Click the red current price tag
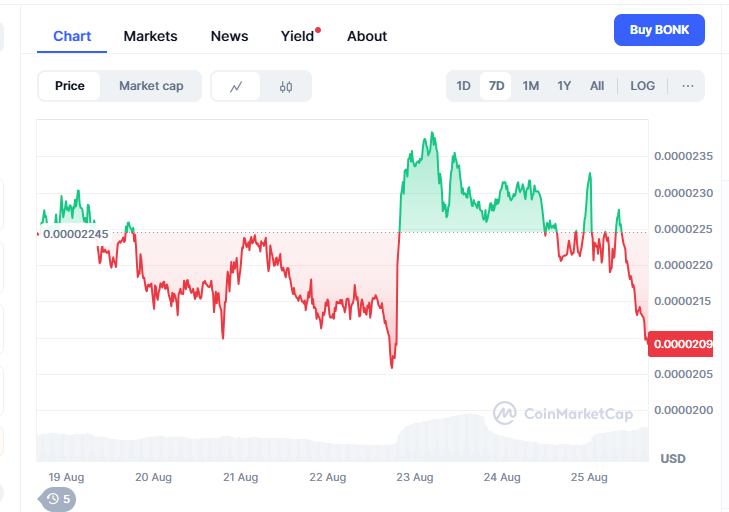The width and height of the screenshot is (729, 512). 681,344
